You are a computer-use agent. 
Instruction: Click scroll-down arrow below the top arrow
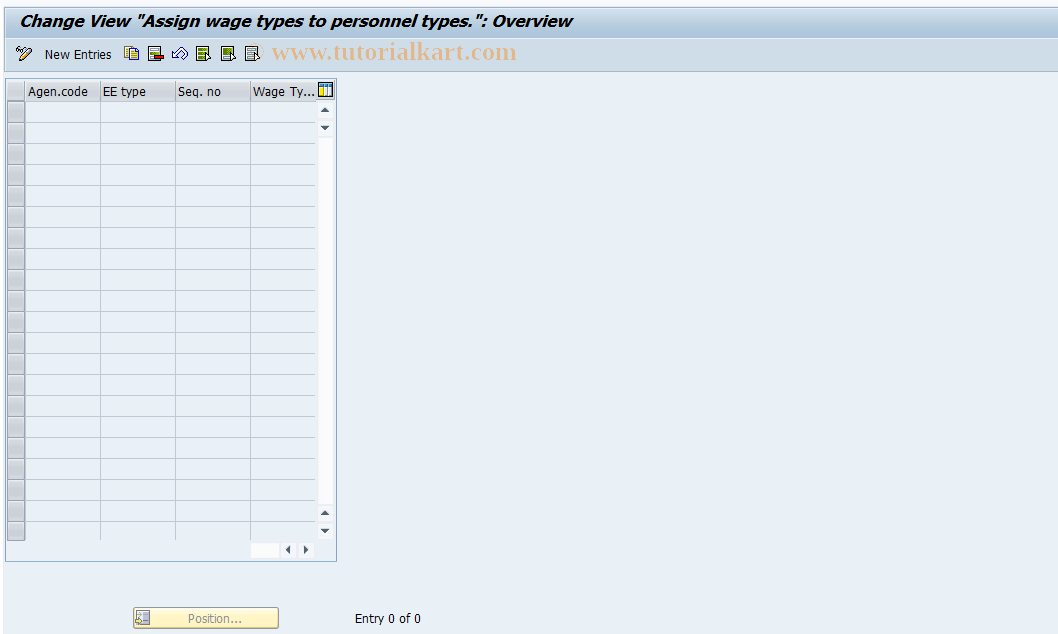325,127
